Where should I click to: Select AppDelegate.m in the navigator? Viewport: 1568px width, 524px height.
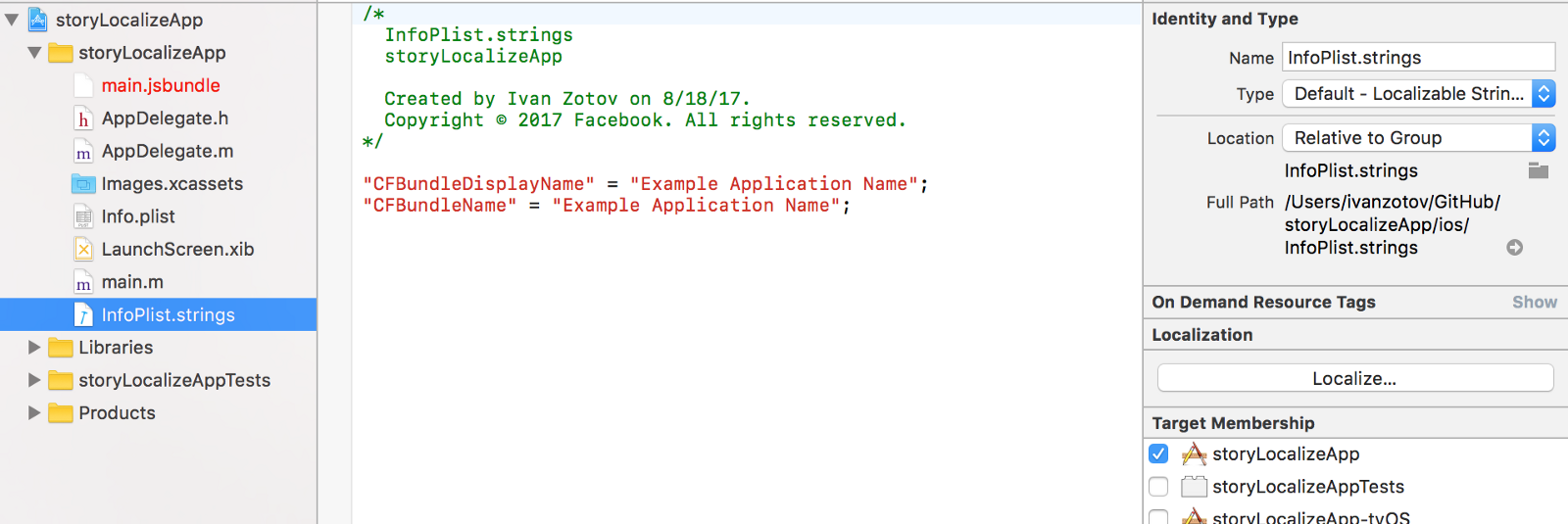[x=167, y=152]
